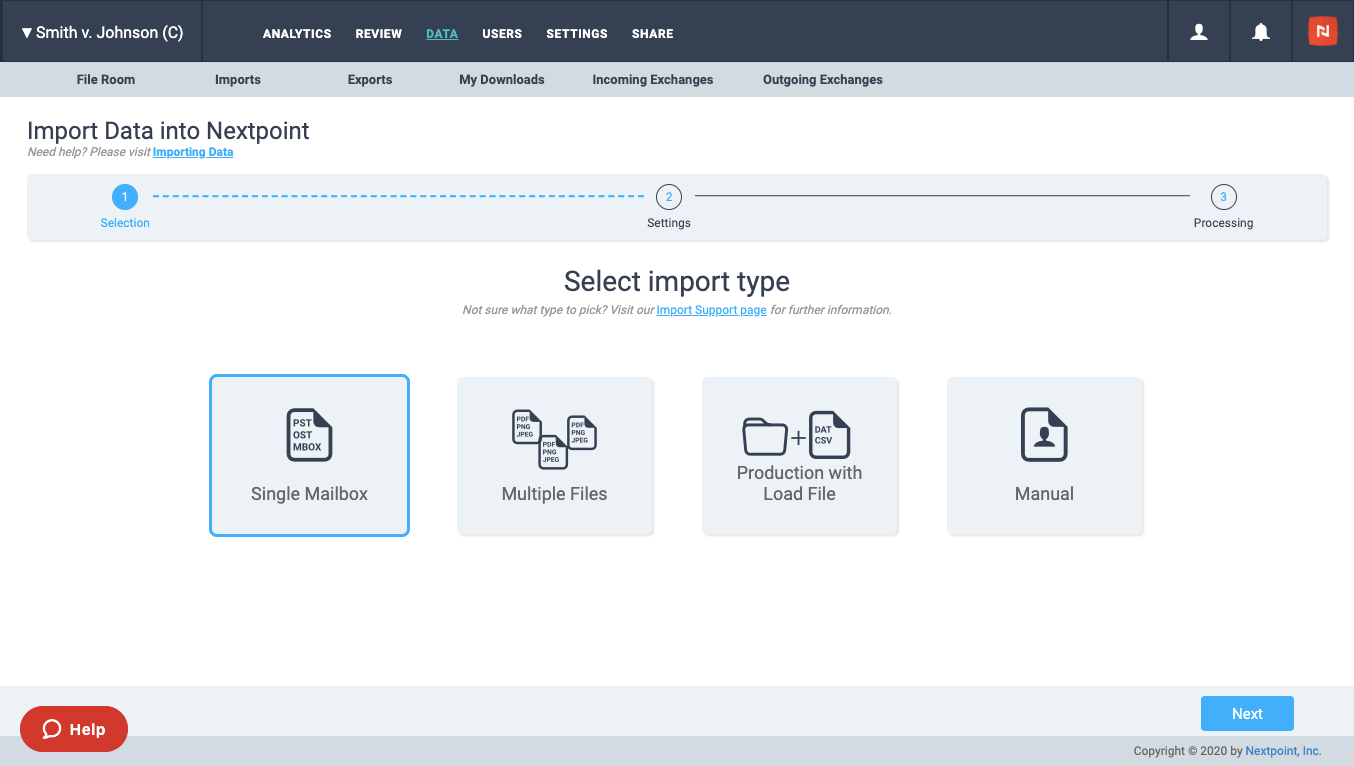Open the USERS menu
1354x766 pixels.
pyautogui.click(x=502, y=33)
